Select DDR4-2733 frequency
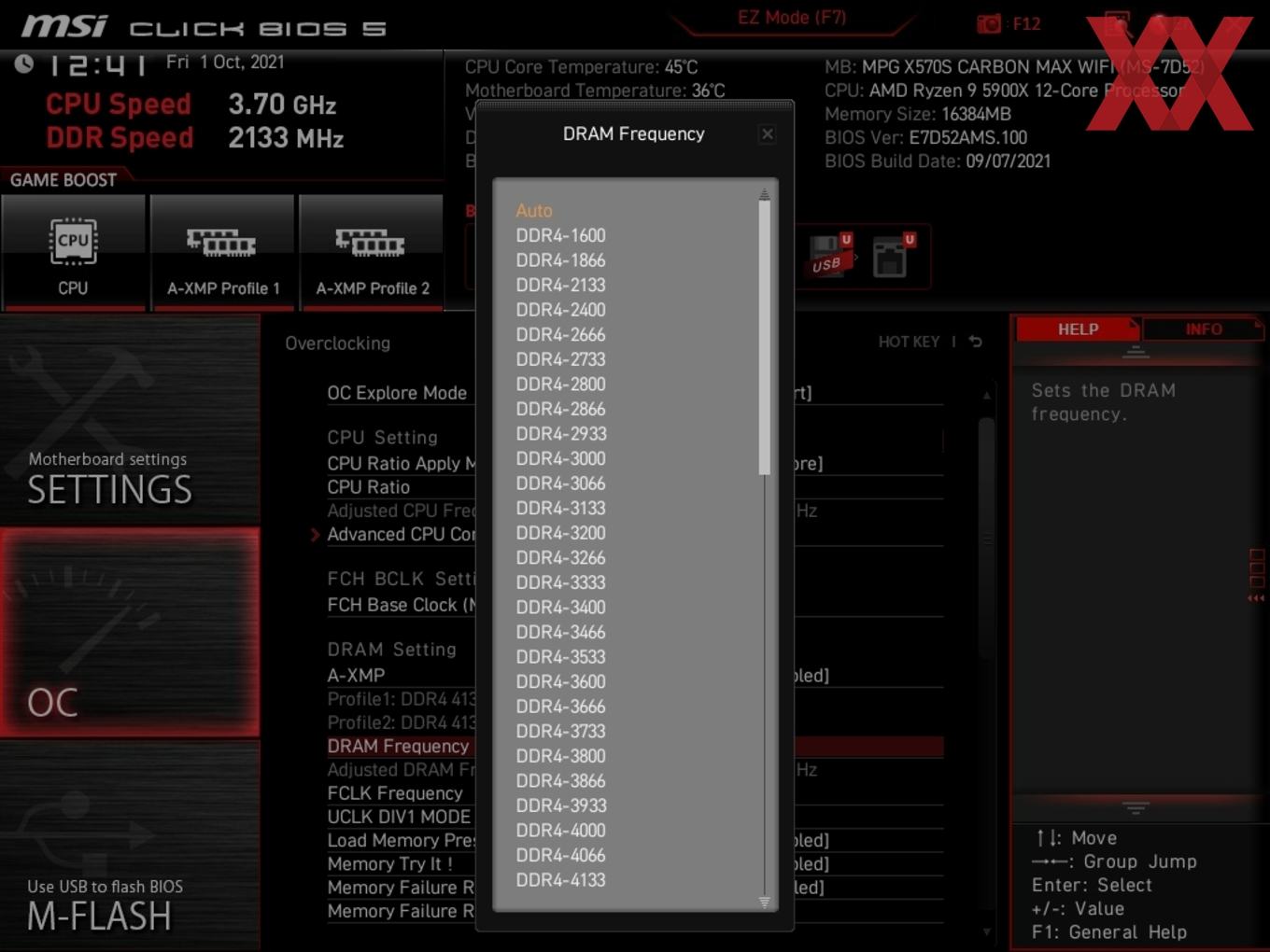 560,359
